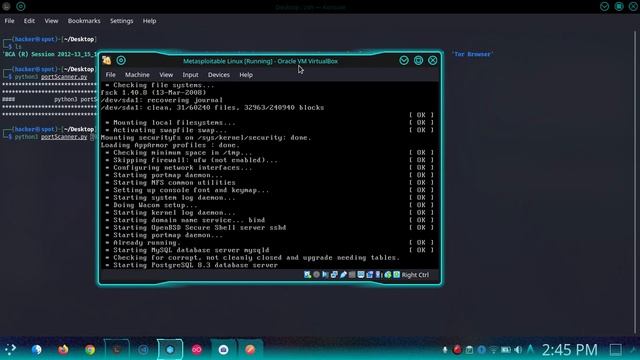The width and height of the screenshot is (640, 360).
Task: Open the File menu in Konsole
Action: tap(9, 21)
